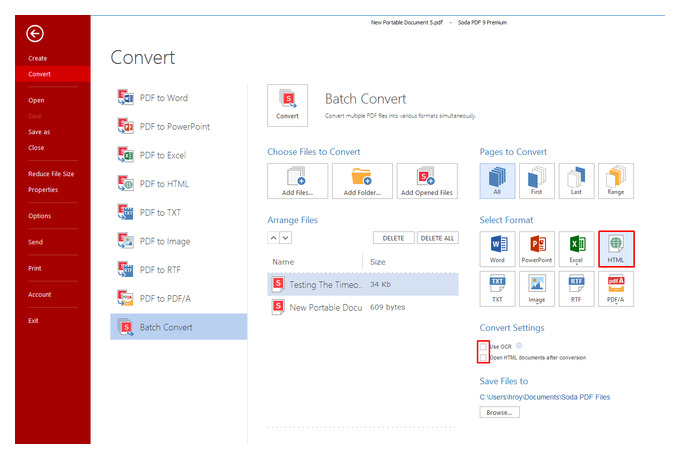Open Account from the sidebar
Image resolution: width=680 pixels, height=459 pixels.
[x=39, y=295]
